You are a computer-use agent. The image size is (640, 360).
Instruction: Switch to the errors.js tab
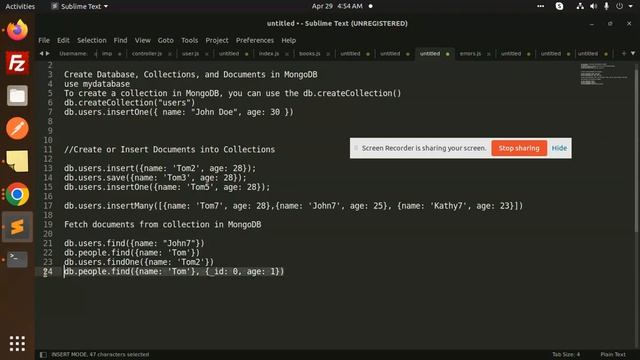pos(470,54)
